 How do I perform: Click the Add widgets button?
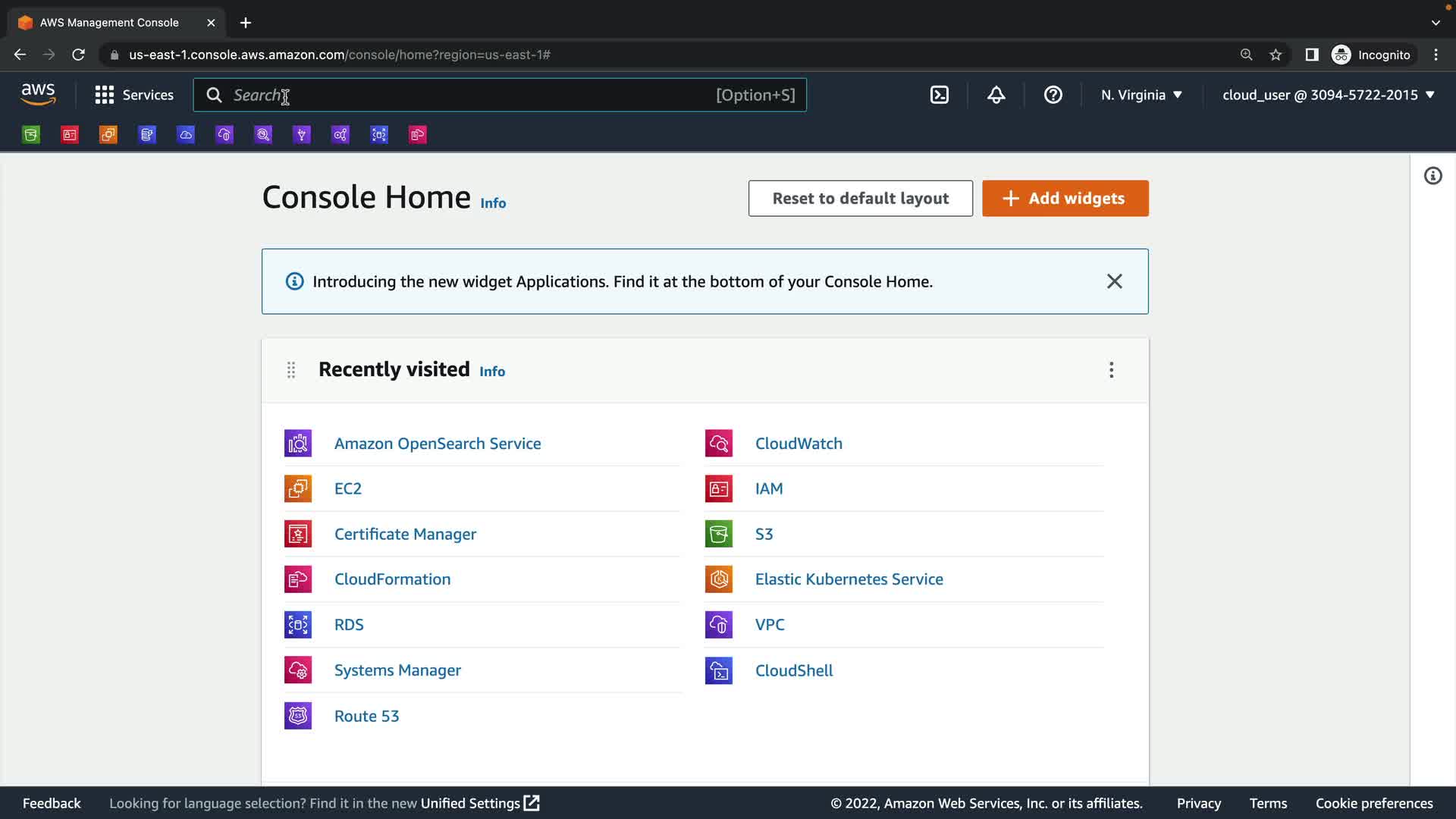tap(1065, 198)
